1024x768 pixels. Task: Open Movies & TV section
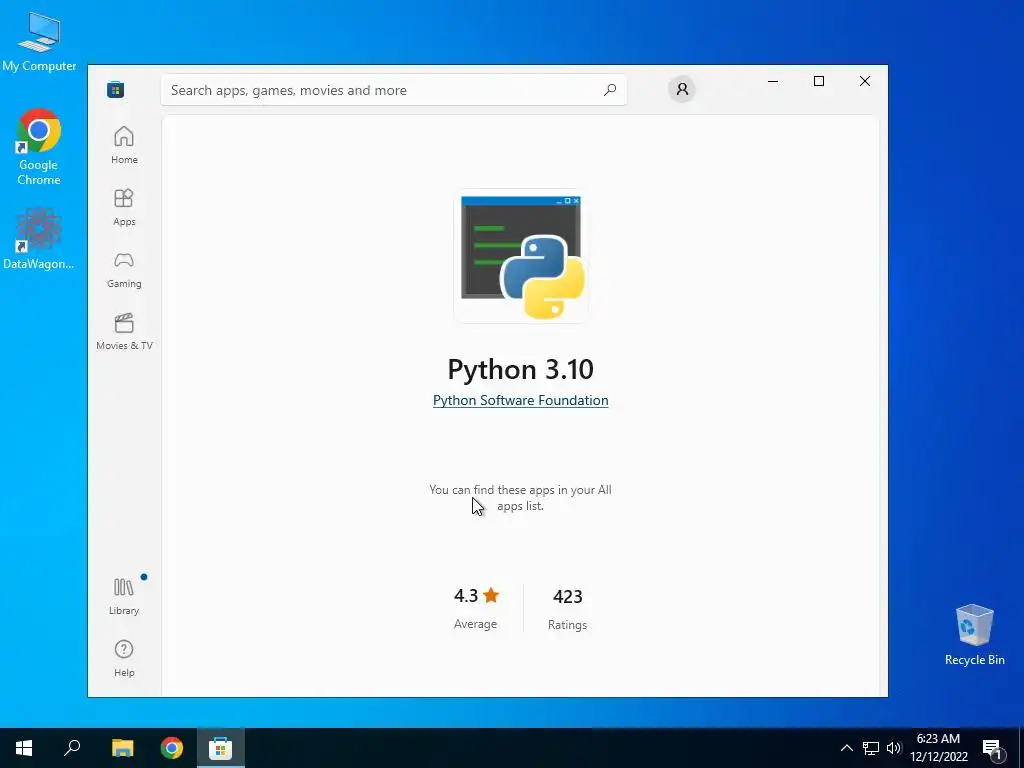point(124,331)
